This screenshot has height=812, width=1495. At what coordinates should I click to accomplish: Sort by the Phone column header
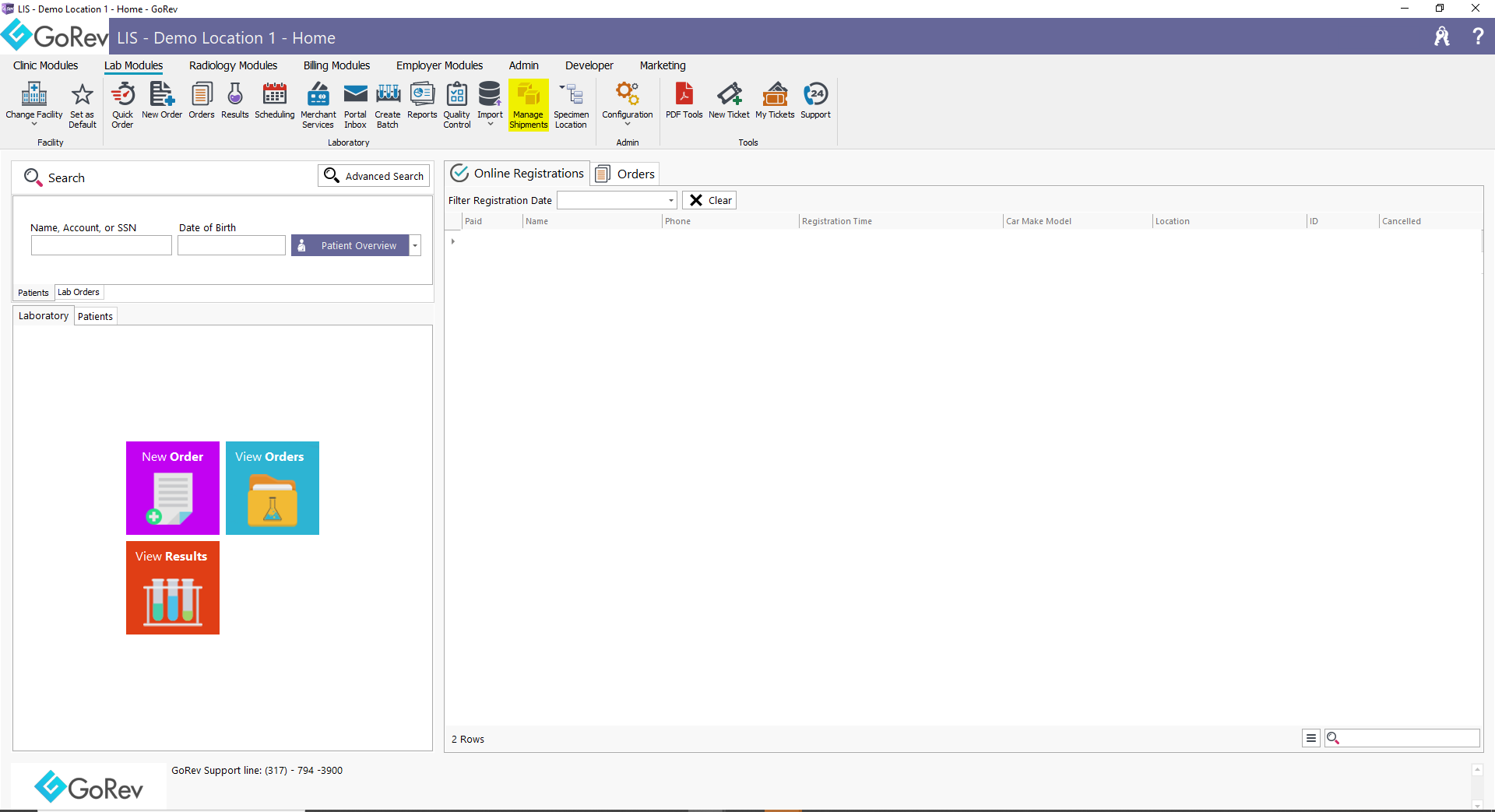(730, 221)
